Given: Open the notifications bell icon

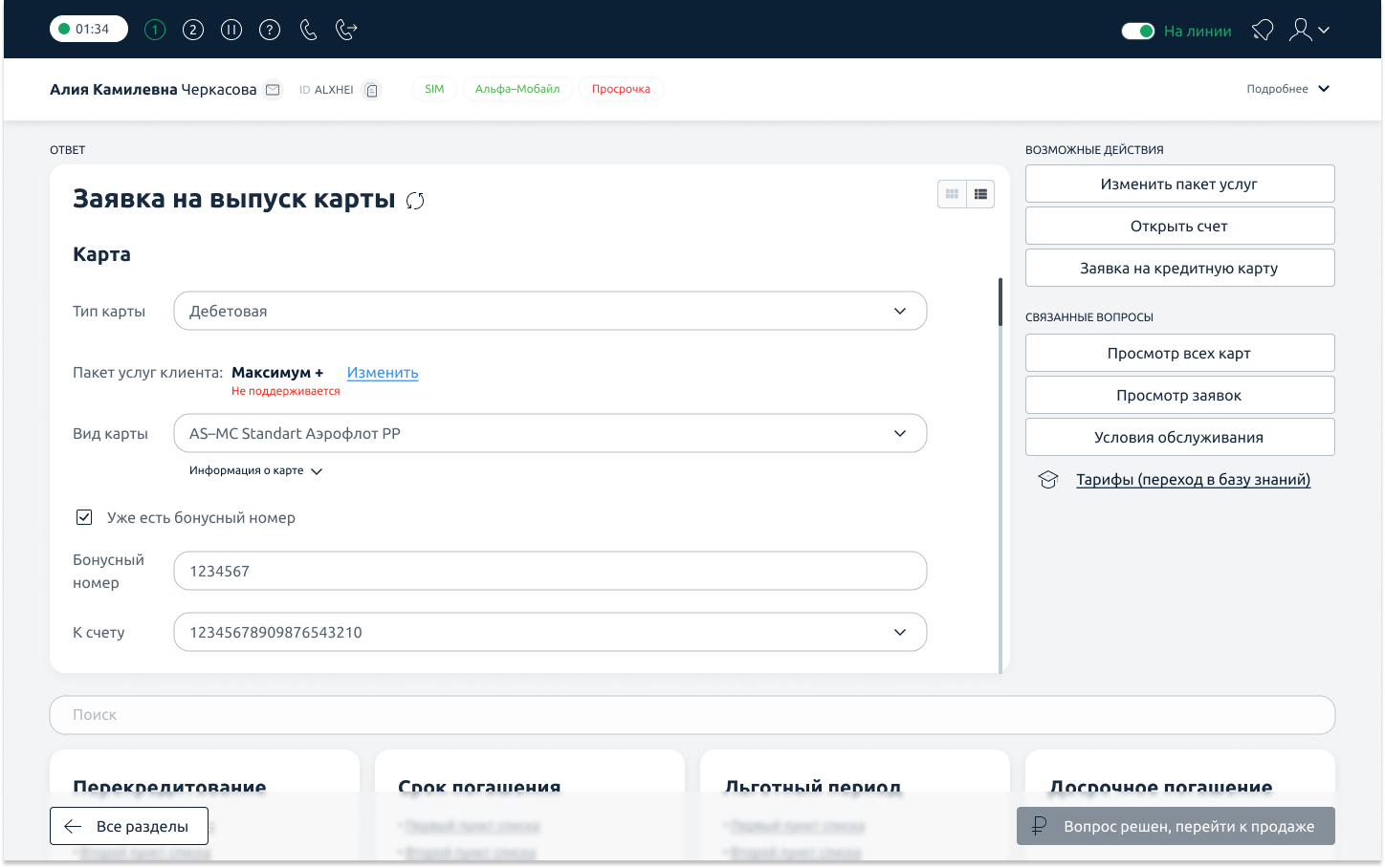Looking at the screenshot, I should click(x=1263, y=31).
